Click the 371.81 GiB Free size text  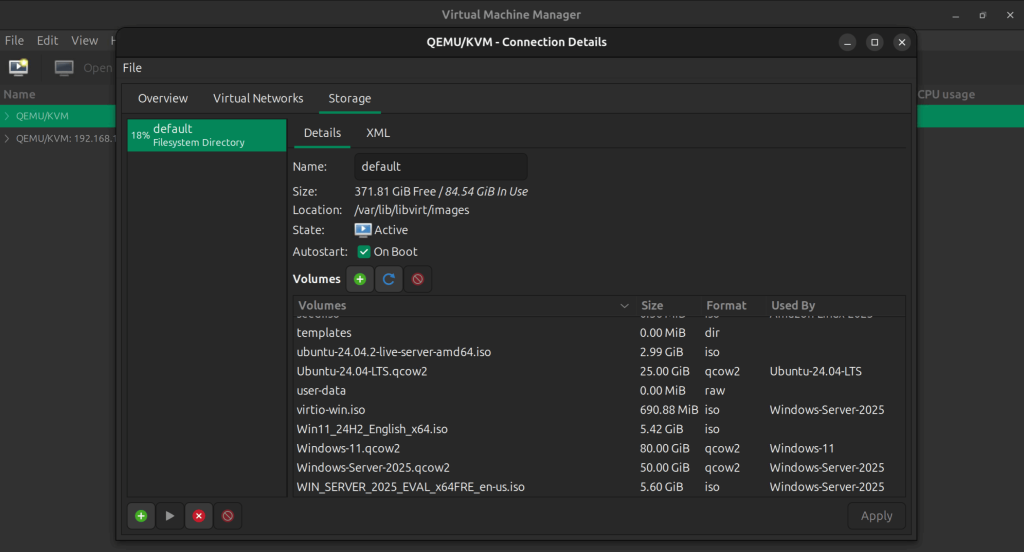(x=395, y=191)
